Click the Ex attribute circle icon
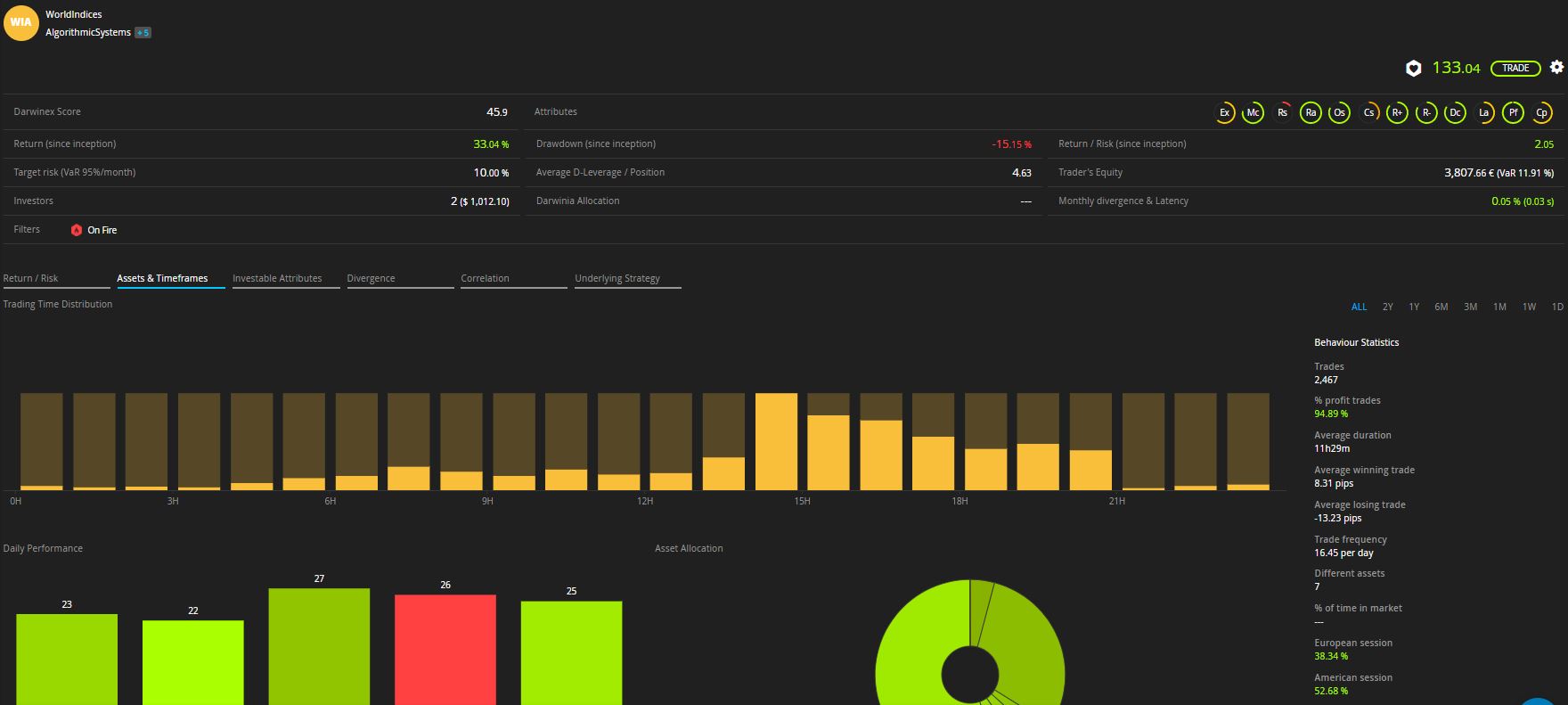1568x705 pixels. pos(1224,112)
